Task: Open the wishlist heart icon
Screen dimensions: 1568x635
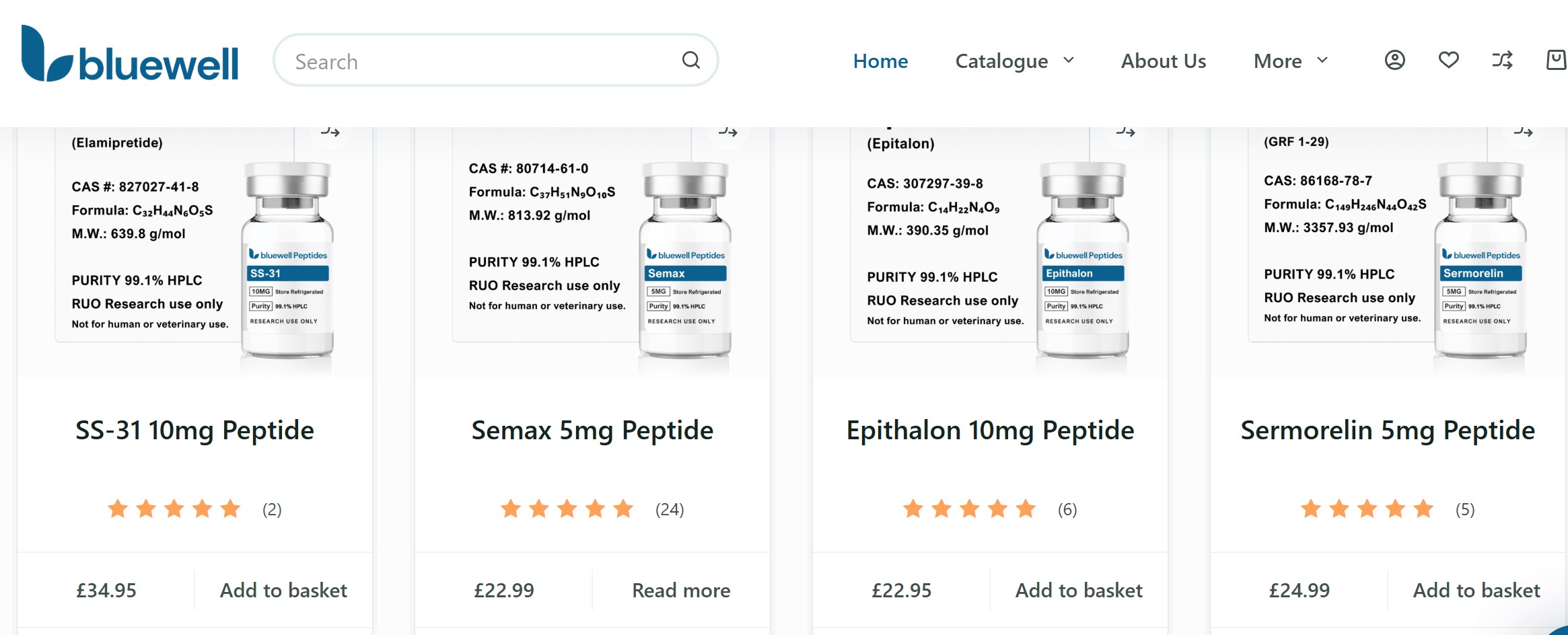Action: pos(1448,61)
